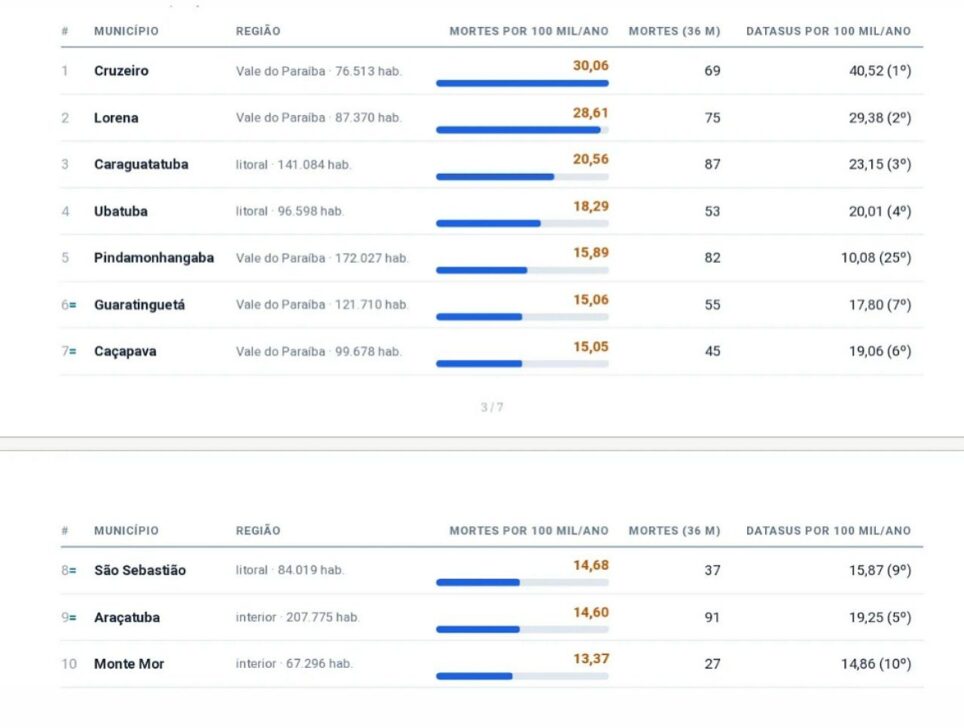964x728 pixels.
Task: Click the Araçatuba rate progress bar
Action: coord(523,629)
